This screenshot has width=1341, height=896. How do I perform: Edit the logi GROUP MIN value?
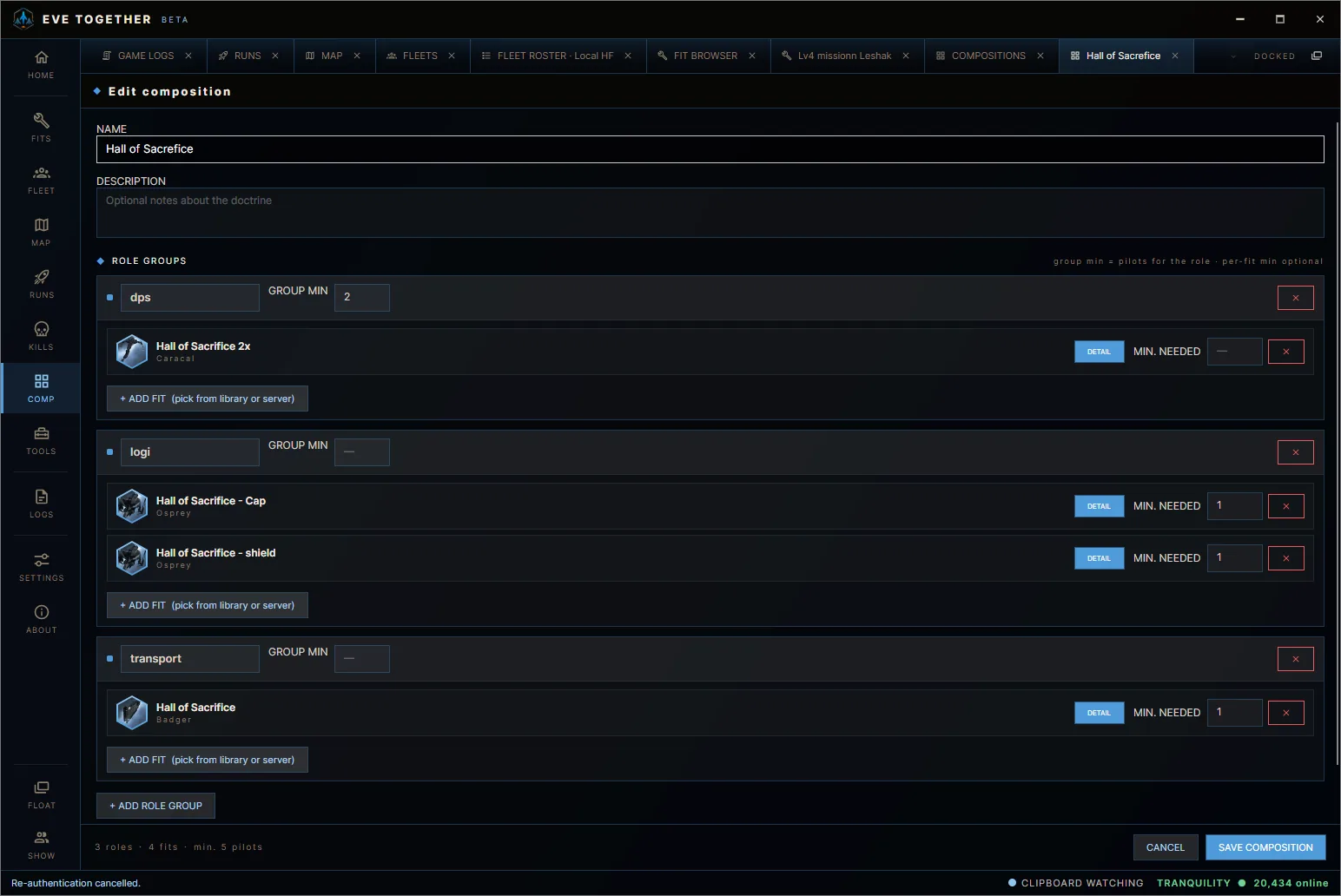[362, 452]
